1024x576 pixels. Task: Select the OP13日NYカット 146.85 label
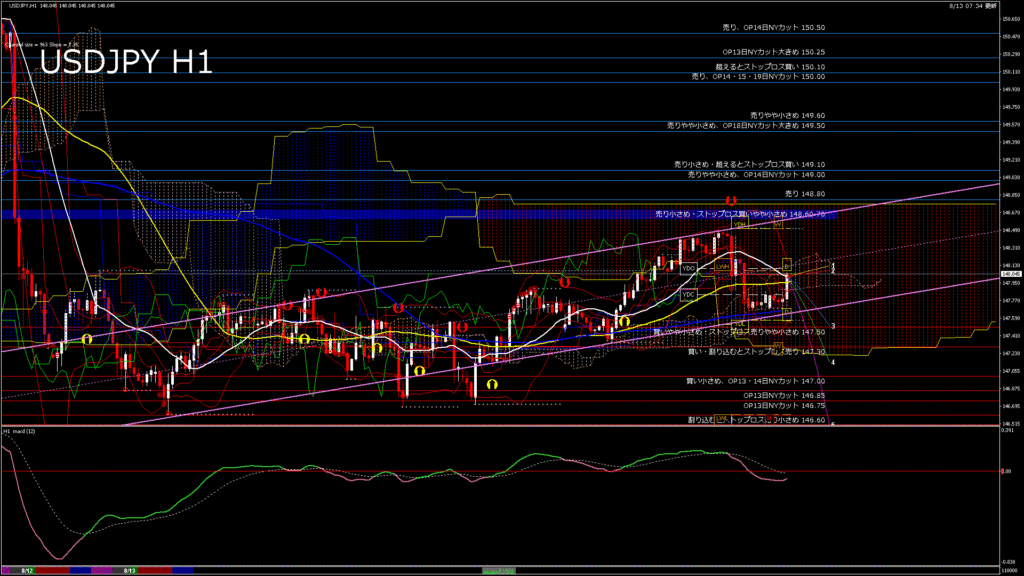tap(784, 395)
